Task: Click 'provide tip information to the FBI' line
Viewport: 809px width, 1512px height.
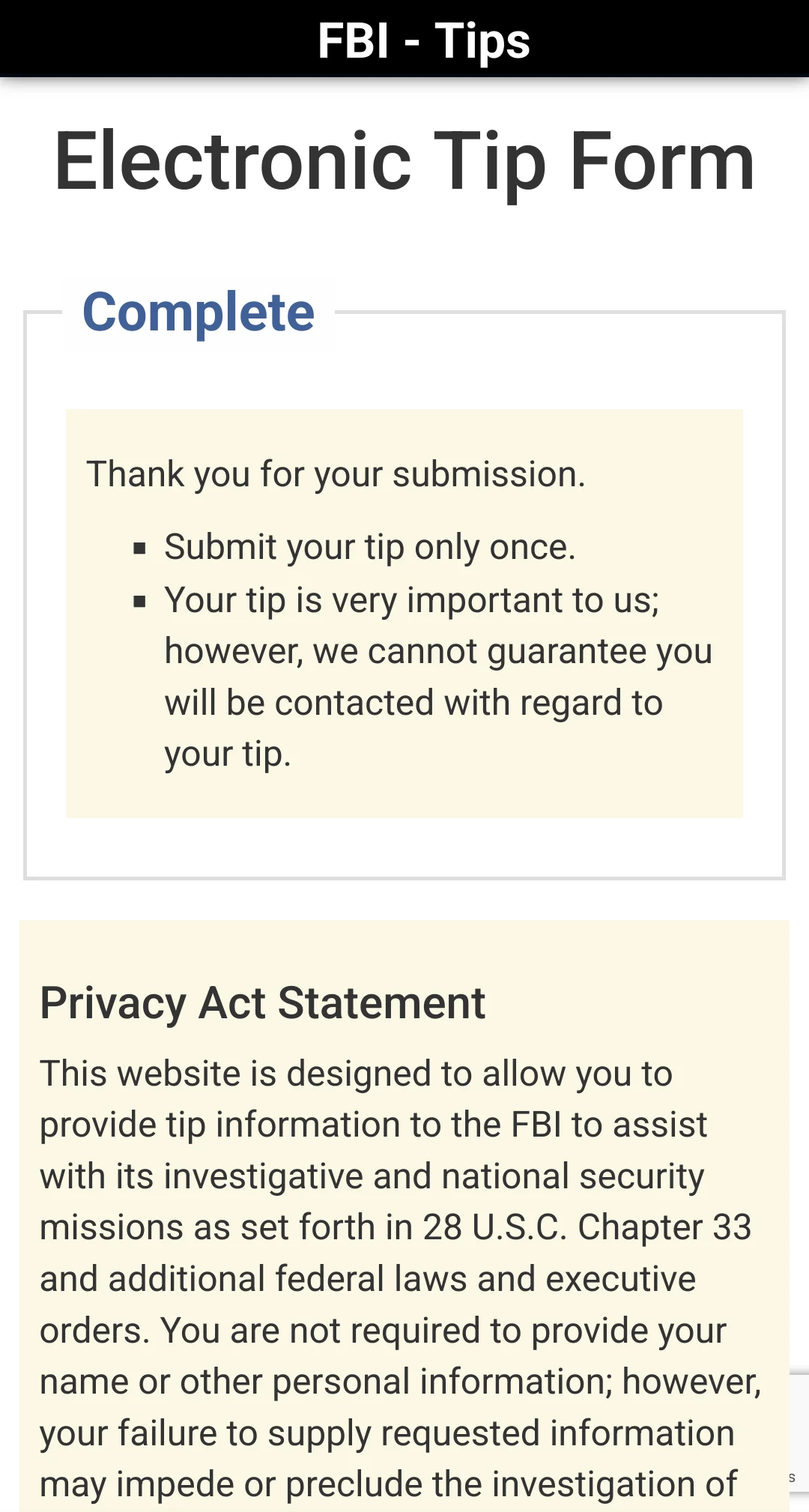Action: 374,1125
